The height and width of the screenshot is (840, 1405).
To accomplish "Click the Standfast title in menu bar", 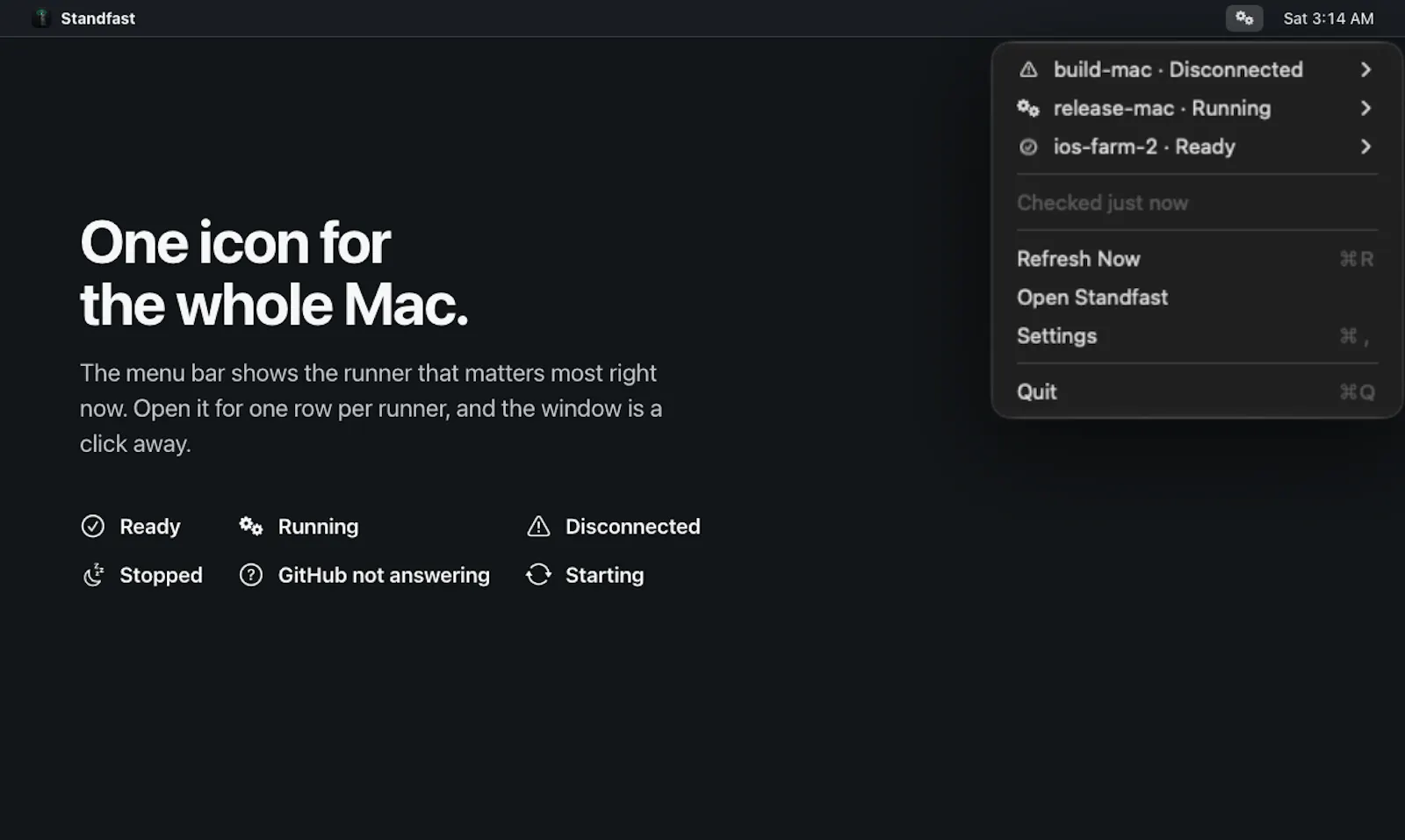I will 97,18.
